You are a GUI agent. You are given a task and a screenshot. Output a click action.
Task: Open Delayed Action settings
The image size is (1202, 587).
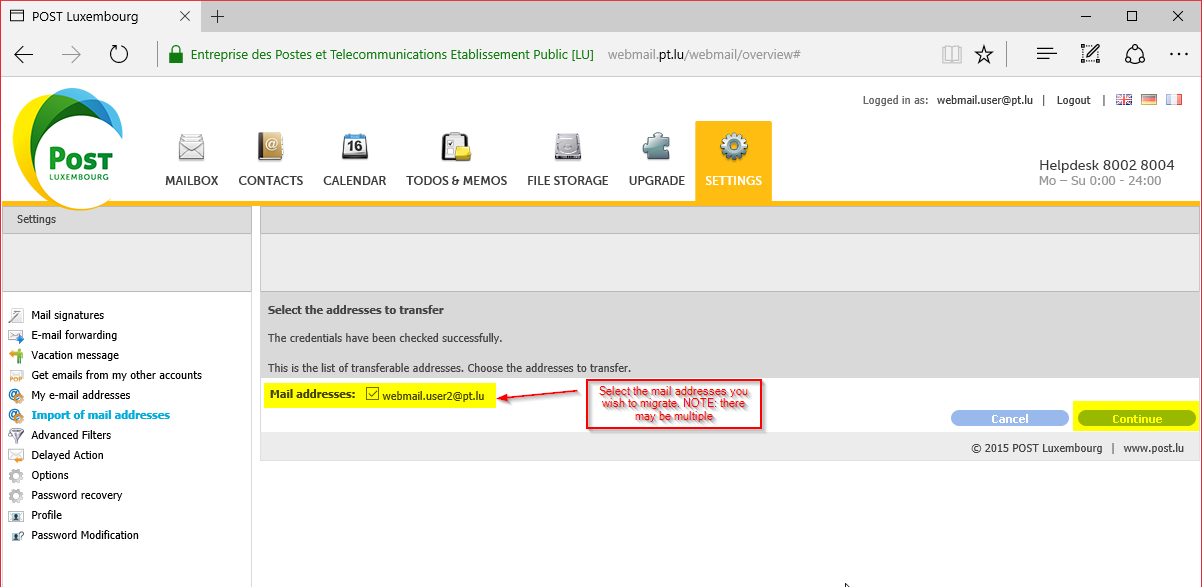[x=67, y=455]
